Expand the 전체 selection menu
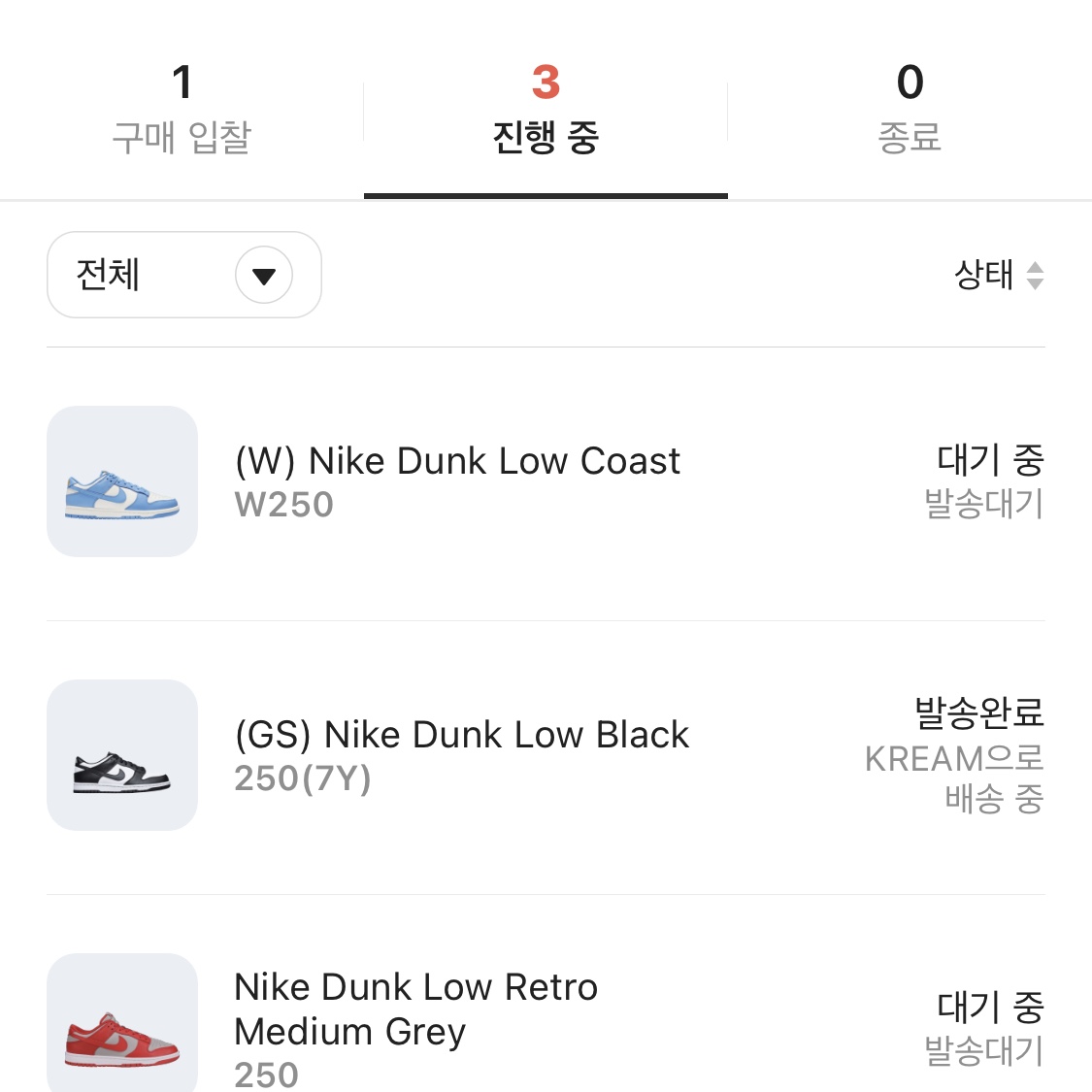 coord(183,276)
